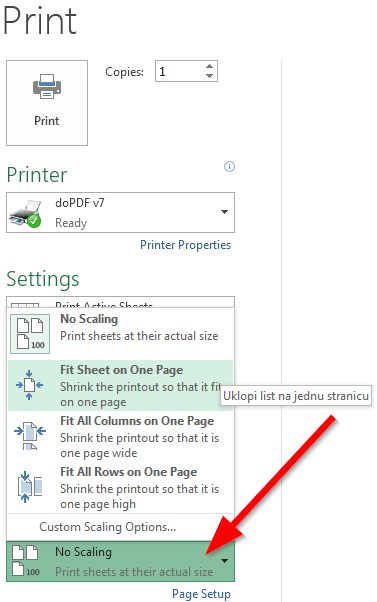This screenshot has width=377, height=602.
Task: Select Fit Sheet on One Page option
Action: (120, 385)
